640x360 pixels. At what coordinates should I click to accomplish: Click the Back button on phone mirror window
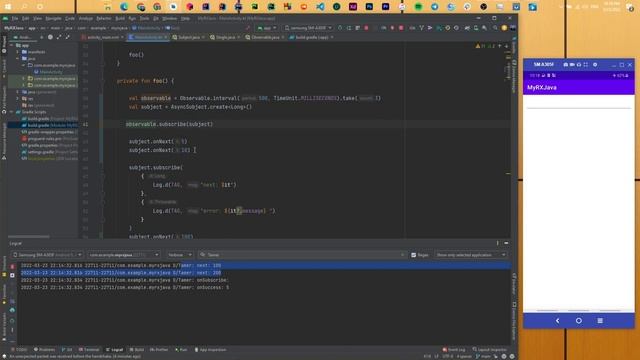(558, 321)
